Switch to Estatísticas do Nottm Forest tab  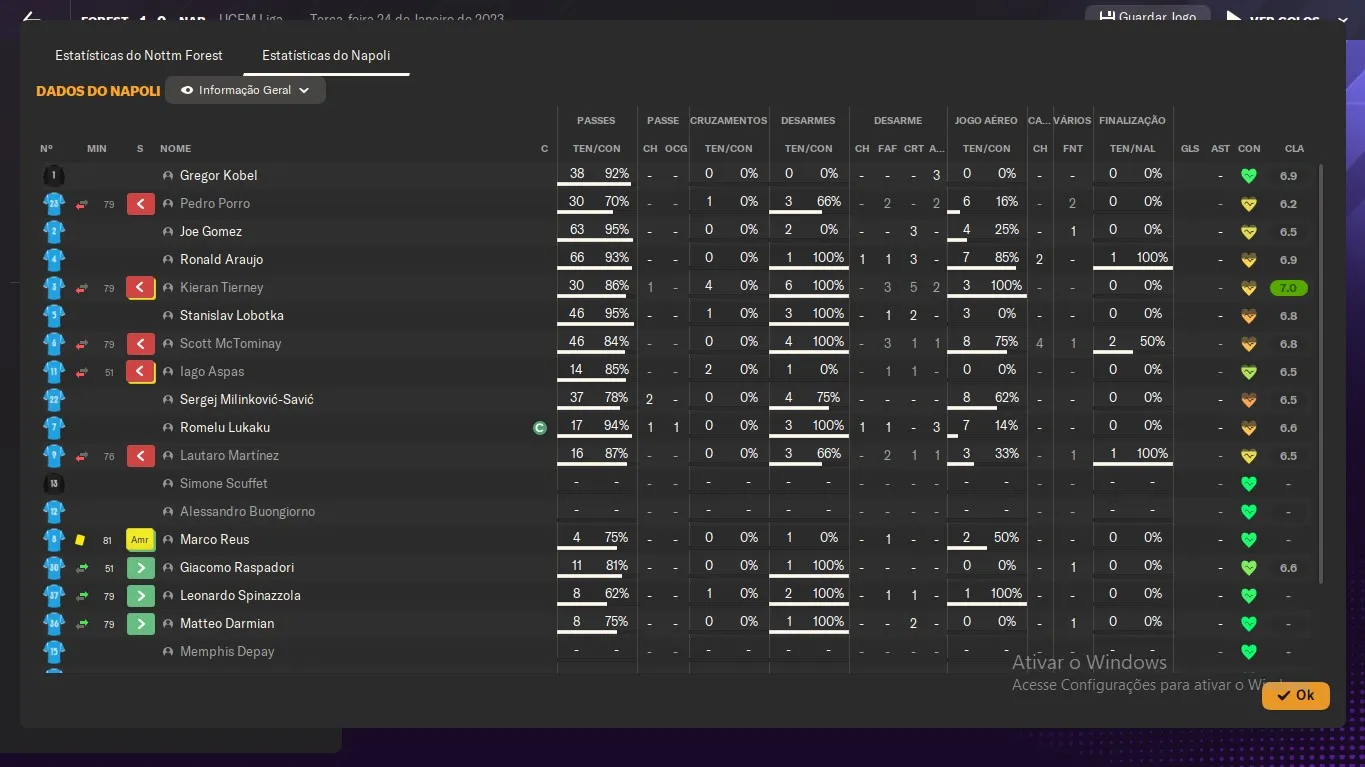click(139, 55)
